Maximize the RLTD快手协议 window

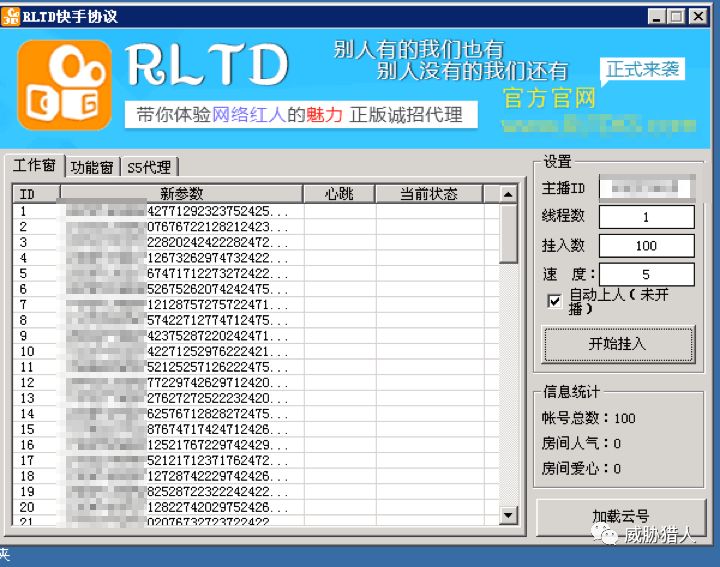pos(675,17)
